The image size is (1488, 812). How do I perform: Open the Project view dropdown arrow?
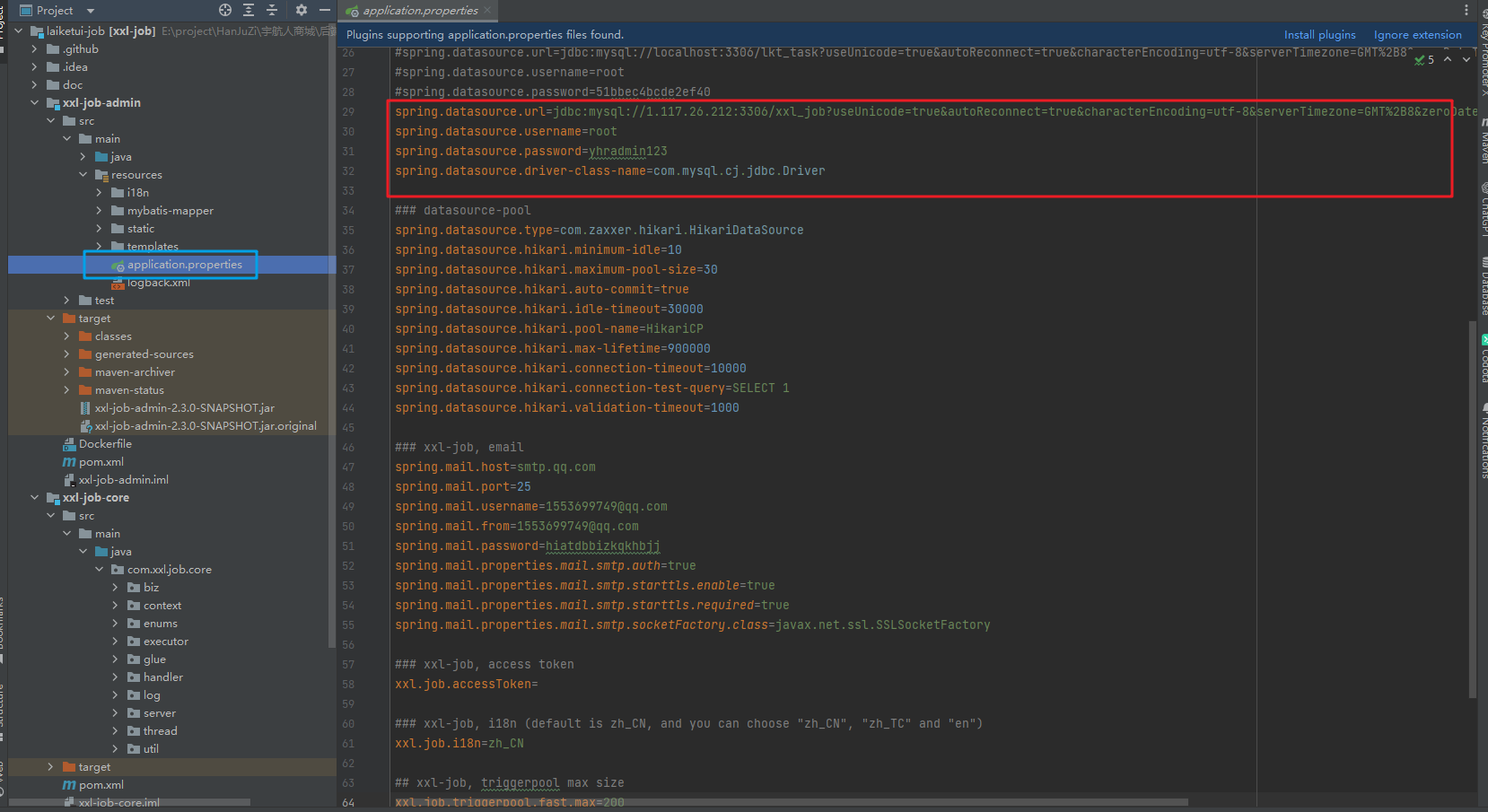point(91,11)
